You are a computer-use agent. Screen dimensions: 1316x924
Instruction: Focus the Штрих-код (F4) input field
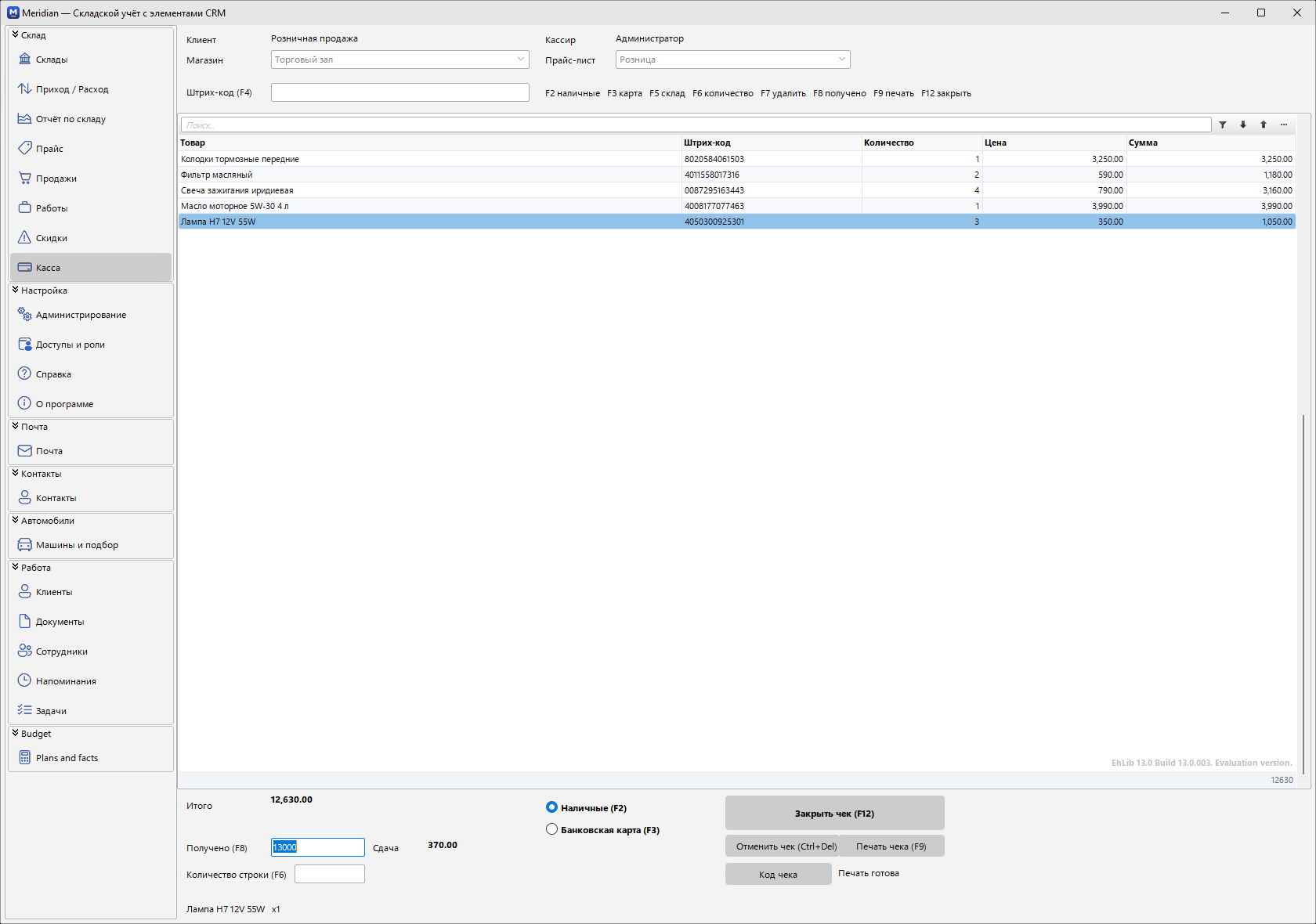[400, 92]
